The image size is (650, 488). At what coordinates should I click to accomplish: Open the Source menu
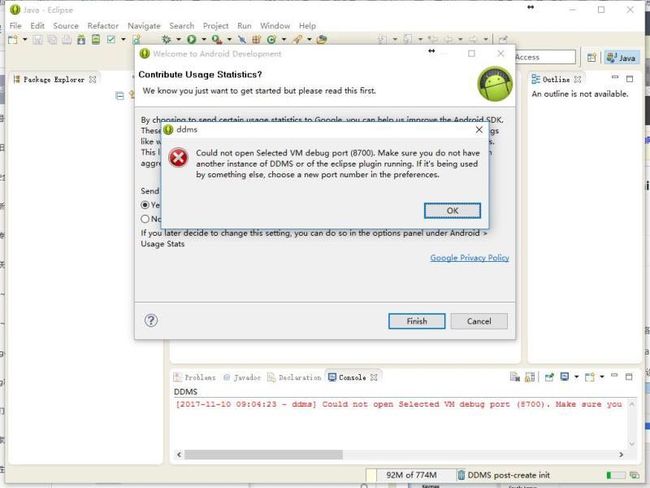click(x=65, y=26)
